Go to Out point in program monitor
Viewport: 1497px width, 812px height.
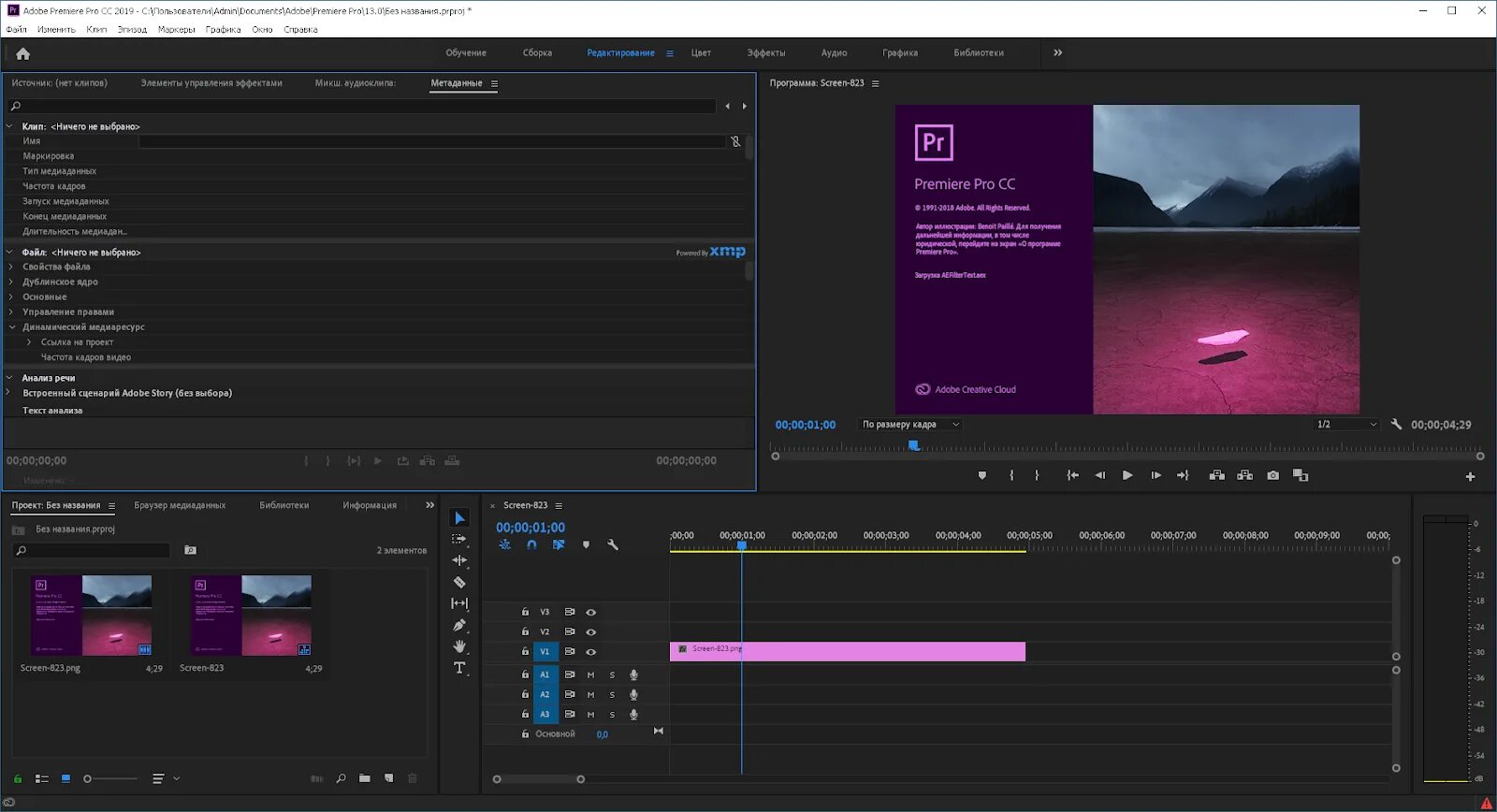[1183, 475]
